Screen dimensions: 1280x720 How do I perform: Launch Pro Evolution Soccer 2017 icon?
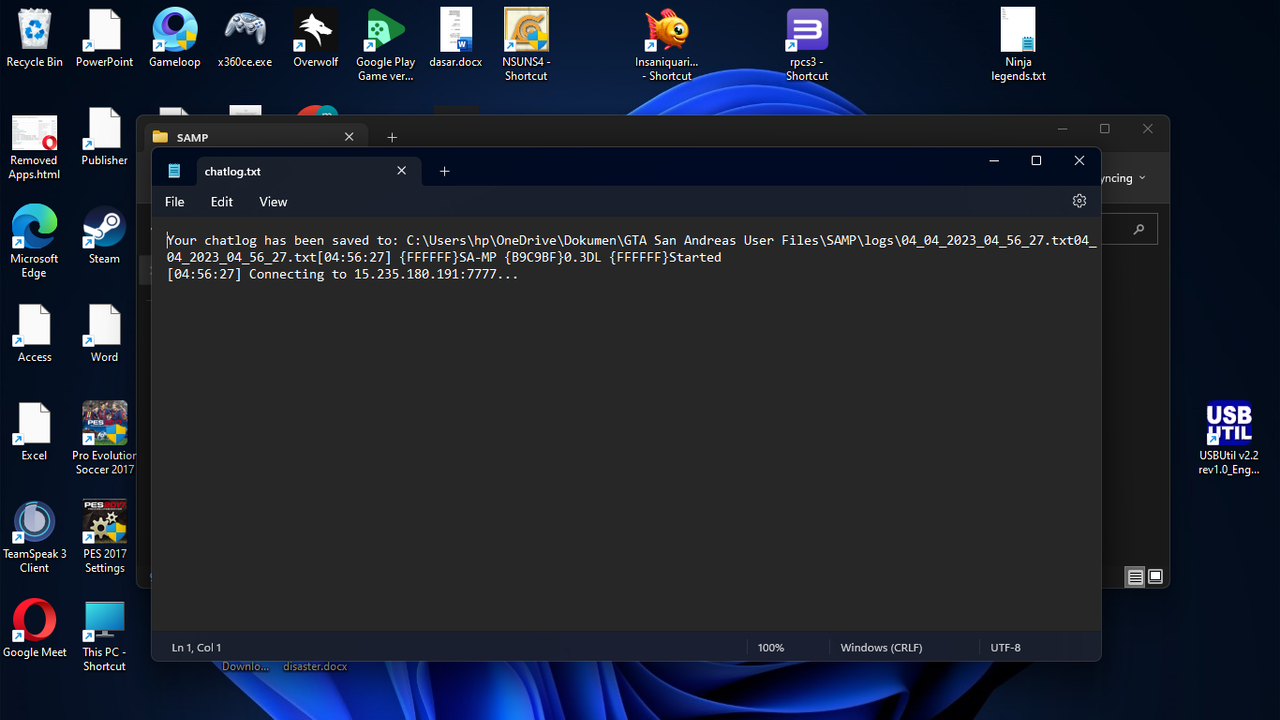(x=104, y=439)
